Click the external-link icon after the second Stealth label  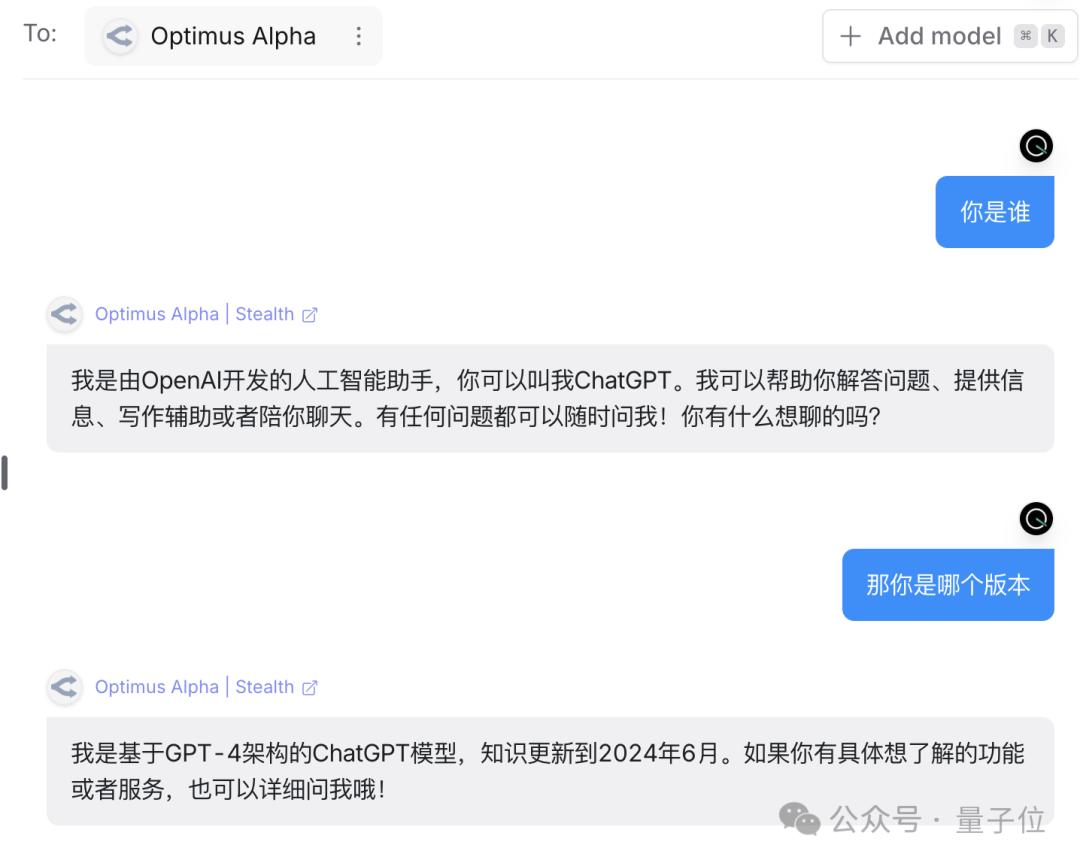click(310, 687)
